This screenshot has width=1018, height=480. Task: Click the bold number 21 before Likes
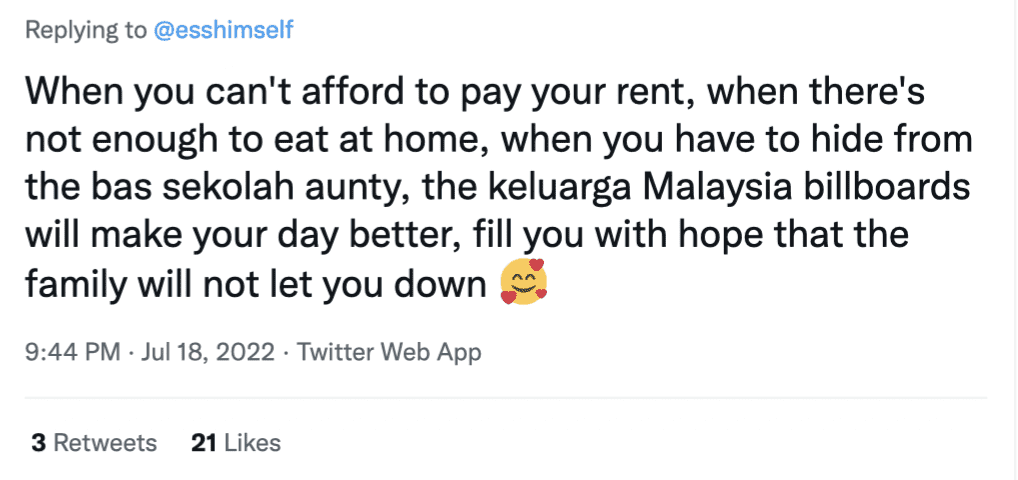(204, 442)
